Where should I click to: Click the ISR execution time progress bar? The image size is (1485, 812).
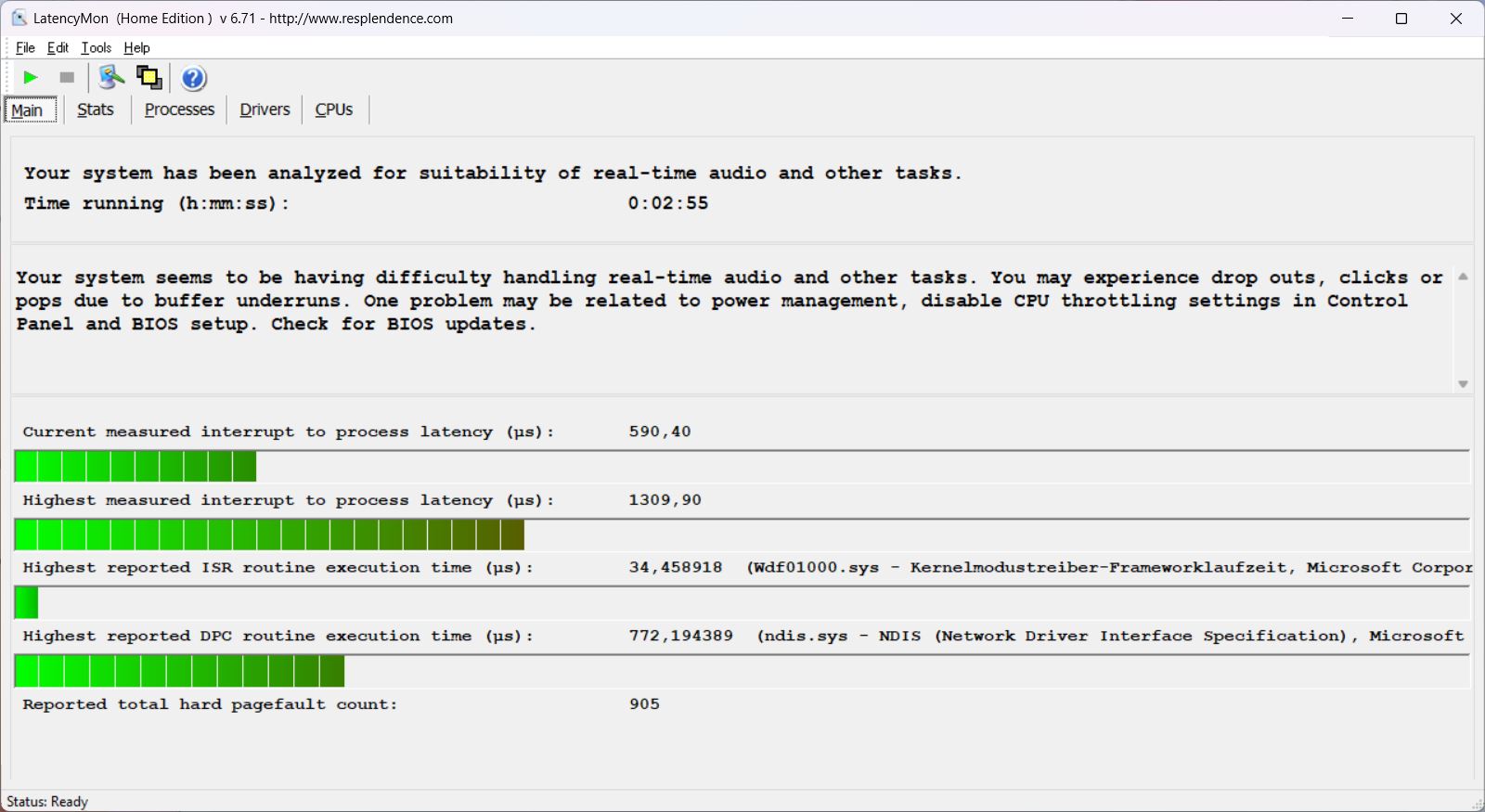pyautogui.click(x=742, y=603)
